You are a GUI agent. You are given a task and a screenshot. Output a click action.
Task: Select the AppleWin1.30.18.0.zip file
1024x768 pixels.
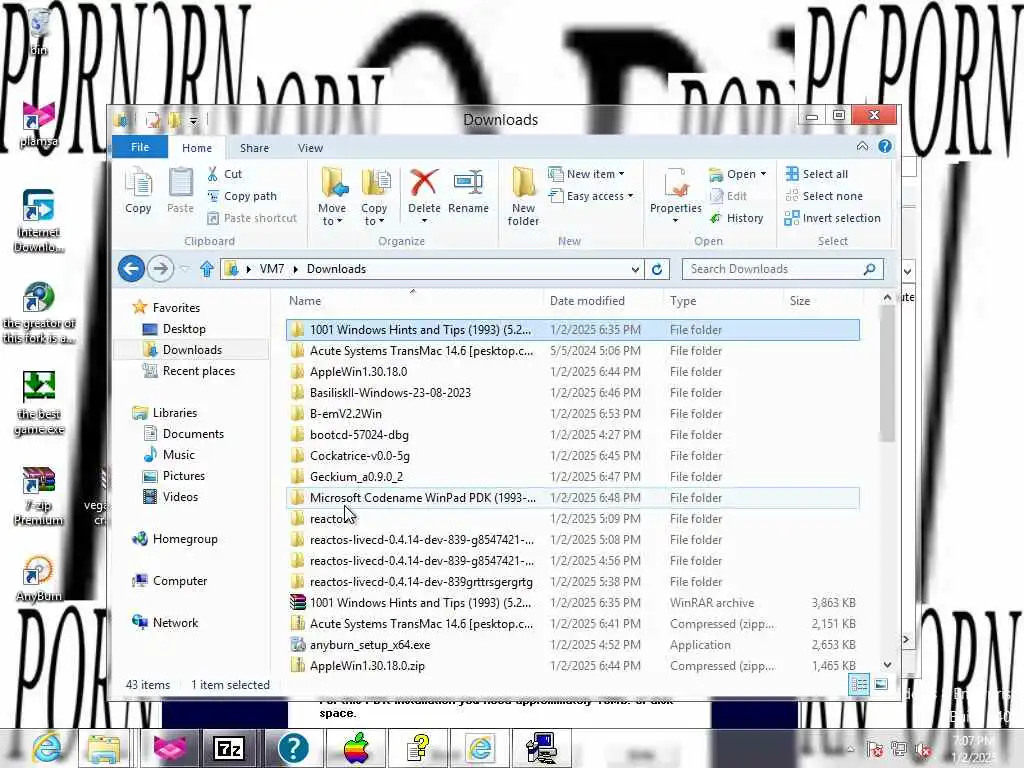[x=573, y=665]
